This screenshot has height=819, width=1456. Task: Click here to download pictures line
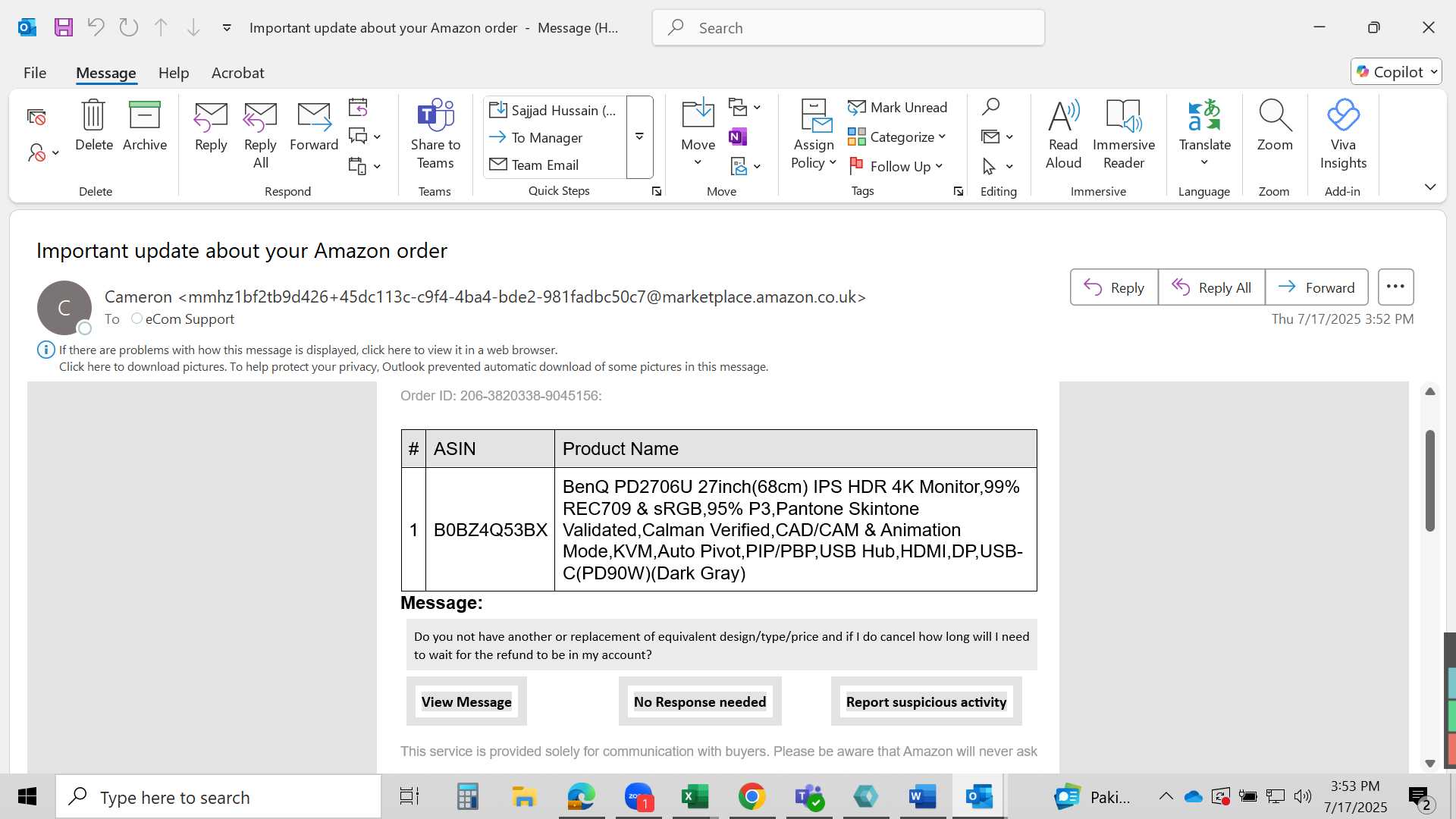pyautogui.click(x=413, y=366)
